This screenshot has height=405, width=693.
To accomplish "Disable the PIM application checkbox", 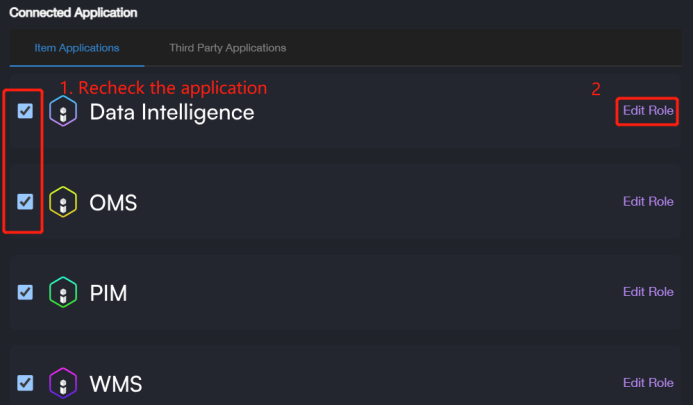I will click(x=26, y=292).
